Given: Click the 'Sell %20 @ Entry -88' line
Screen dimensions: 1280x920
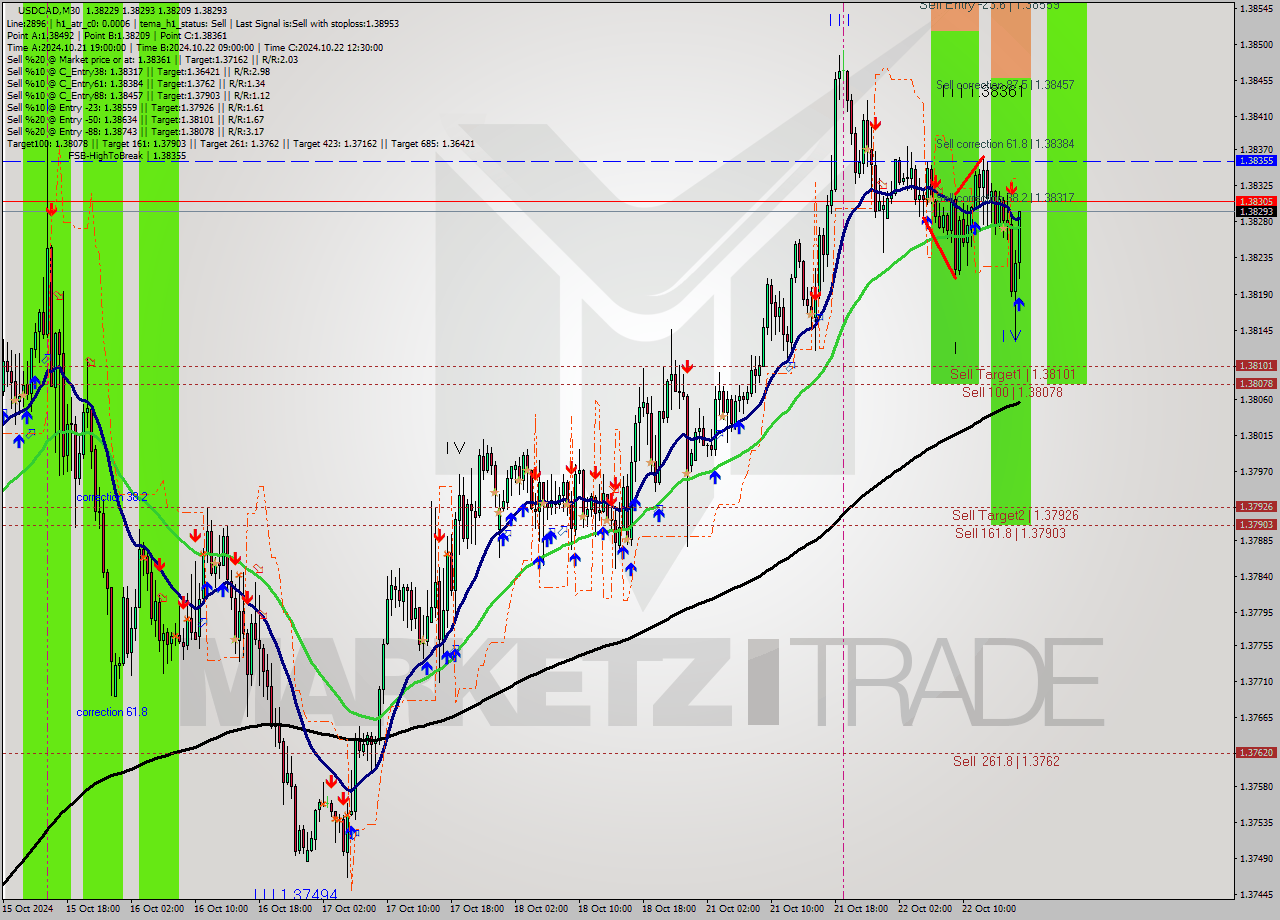Looking at the screenshot, I should click(x=135, y=131).
